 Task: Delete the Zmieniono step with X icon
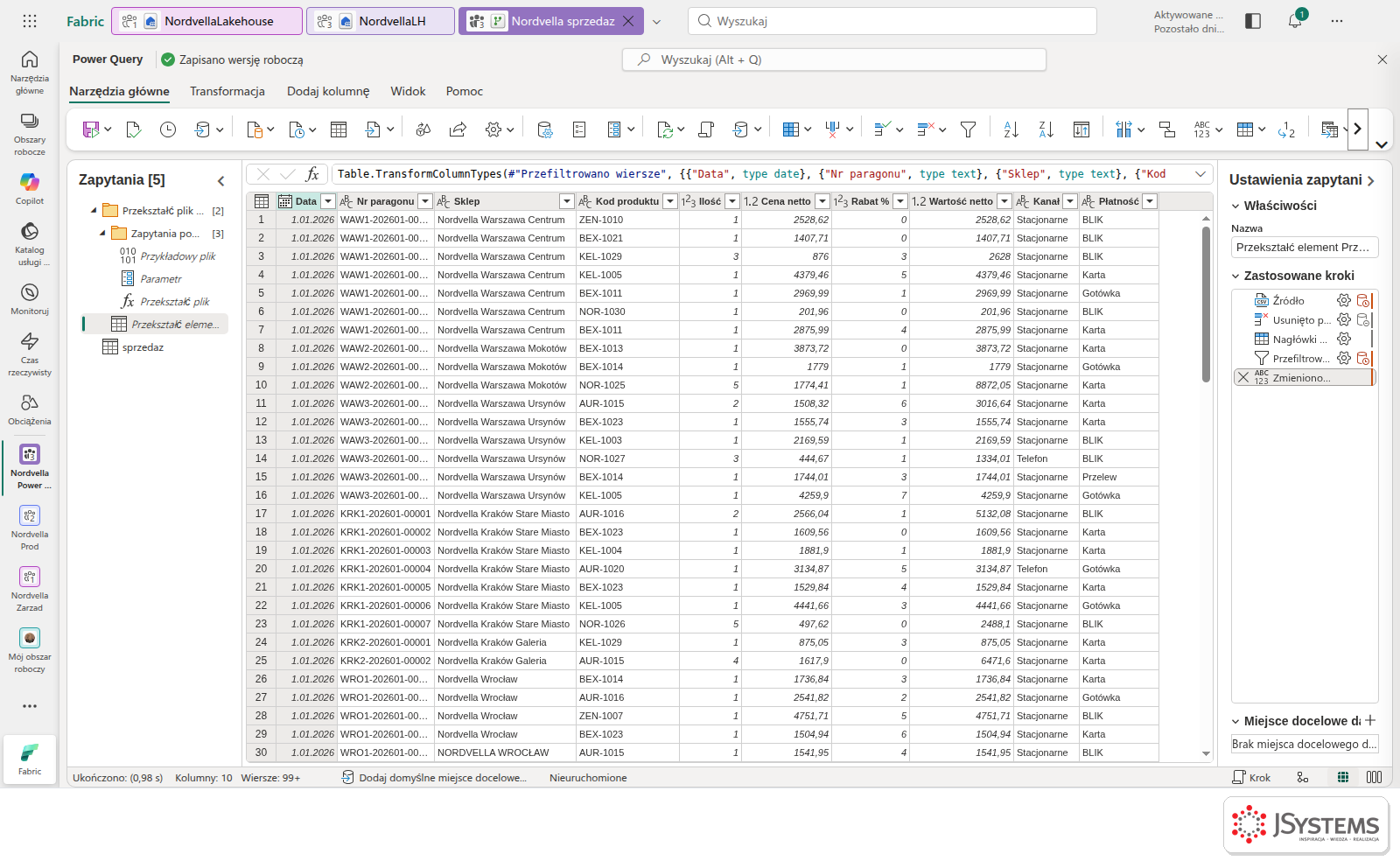tap(1243, 377)
